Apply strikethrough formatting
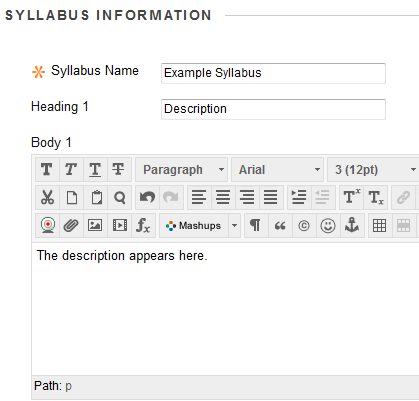Viewport: 419px width, 401px height. (x=119, y=170)
